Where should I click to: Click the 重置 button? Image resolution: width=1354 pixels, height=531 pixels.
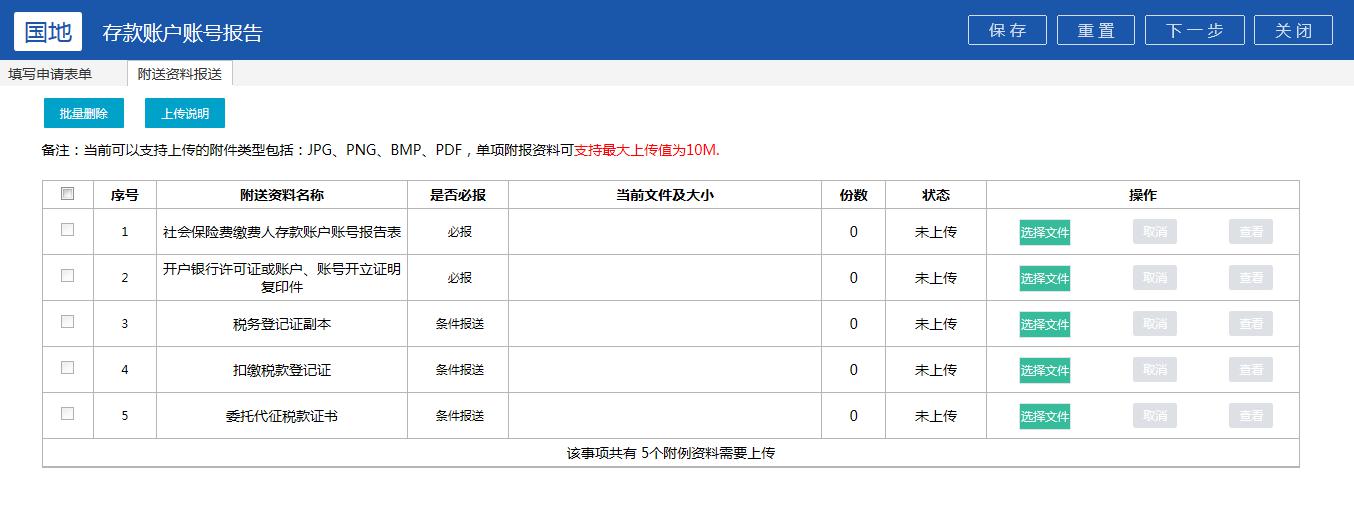(x=1096, y=30)
